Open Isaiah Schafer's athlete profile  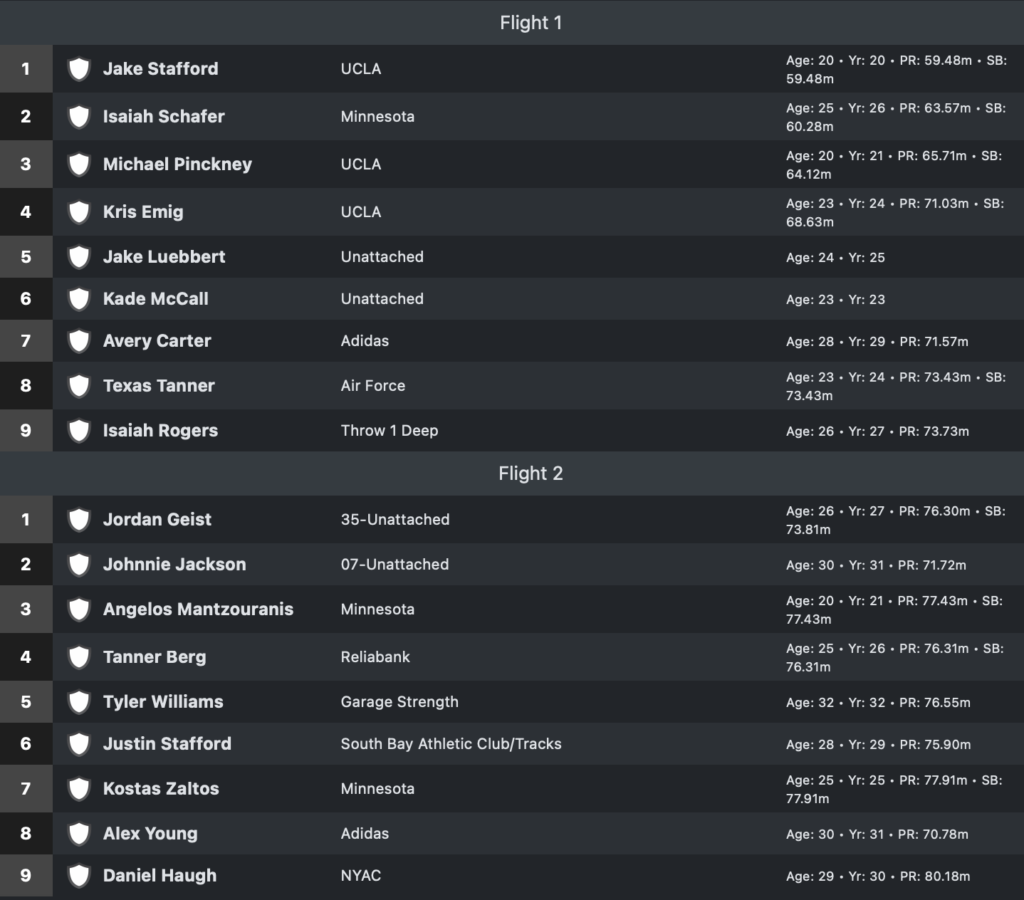point(163,117)
